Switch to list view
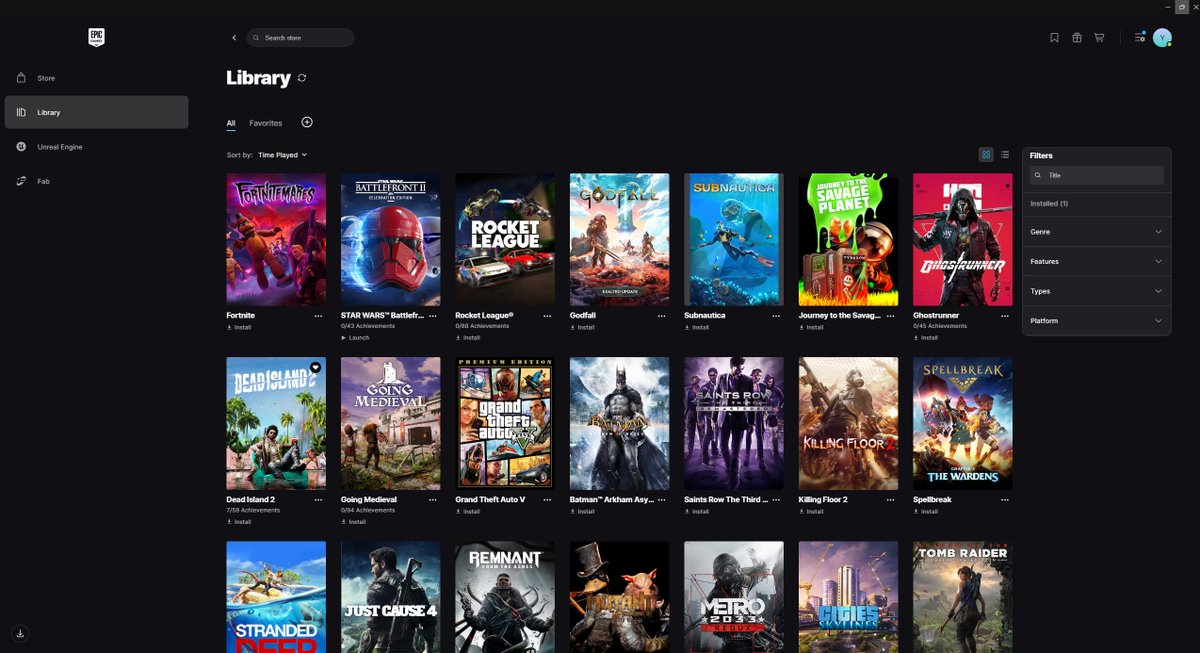 (x=1005, y=155)
